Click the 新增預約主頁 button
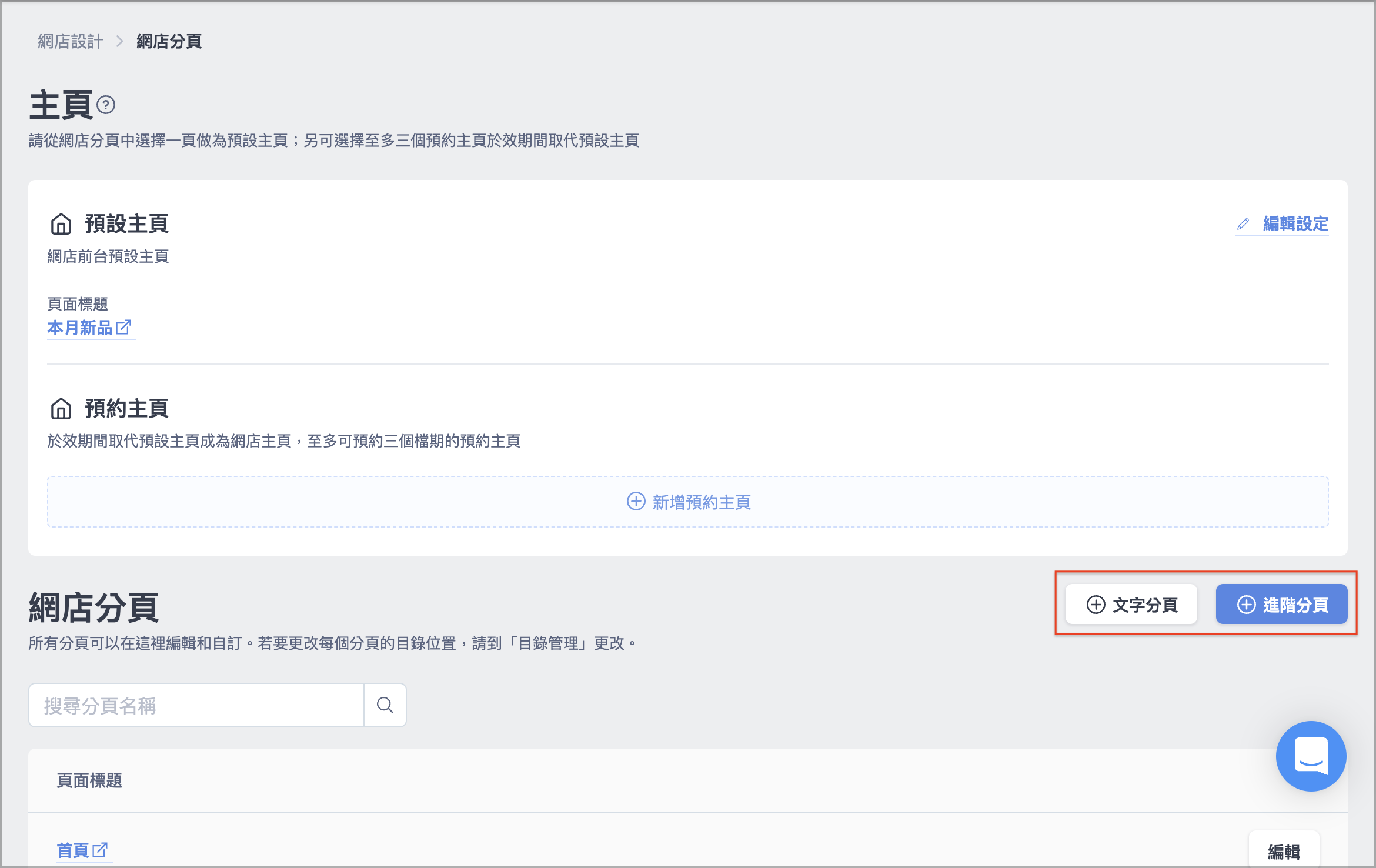Viewport: 1376px width, 868px height. (688, 502)
